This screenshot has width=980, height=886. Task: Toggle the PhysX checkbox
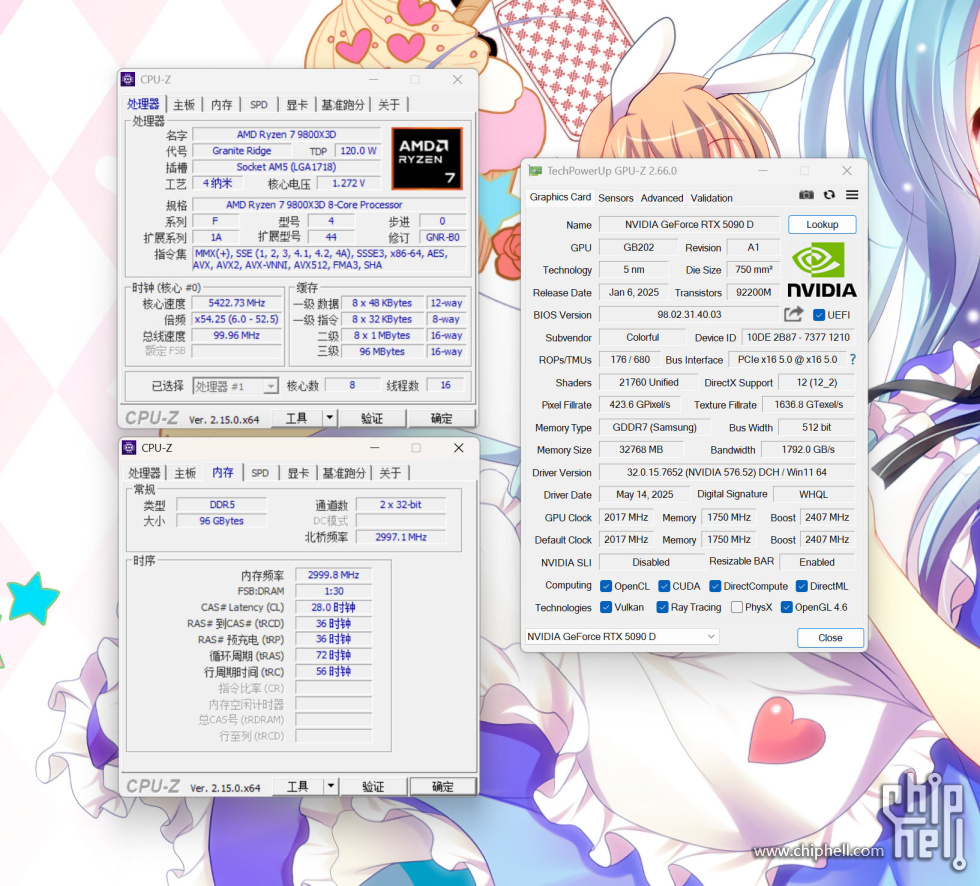(x=737, y=607)
